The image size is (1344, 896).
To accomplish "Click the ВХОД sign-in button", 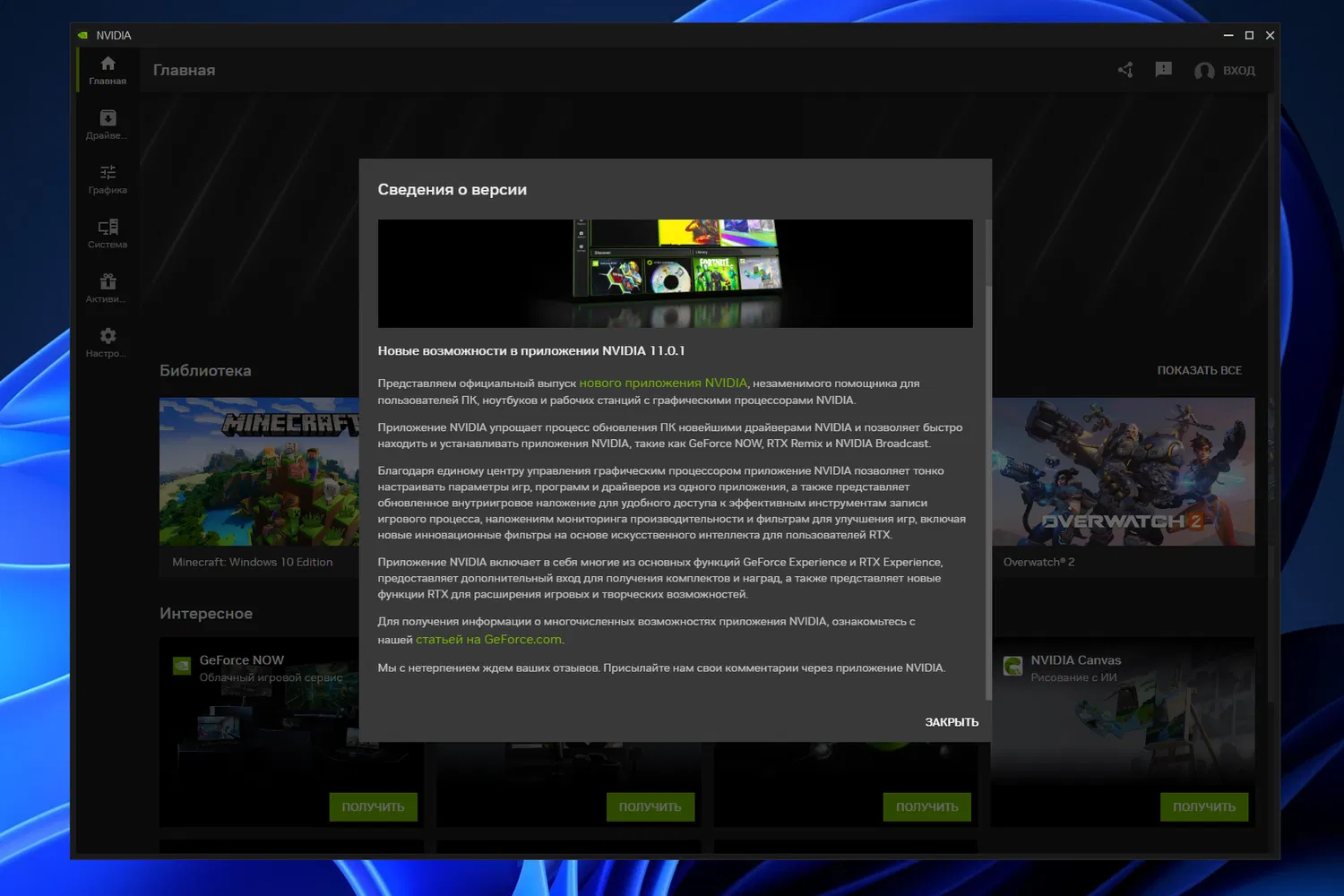I will pyautogui.click(x=1239, y=71).
